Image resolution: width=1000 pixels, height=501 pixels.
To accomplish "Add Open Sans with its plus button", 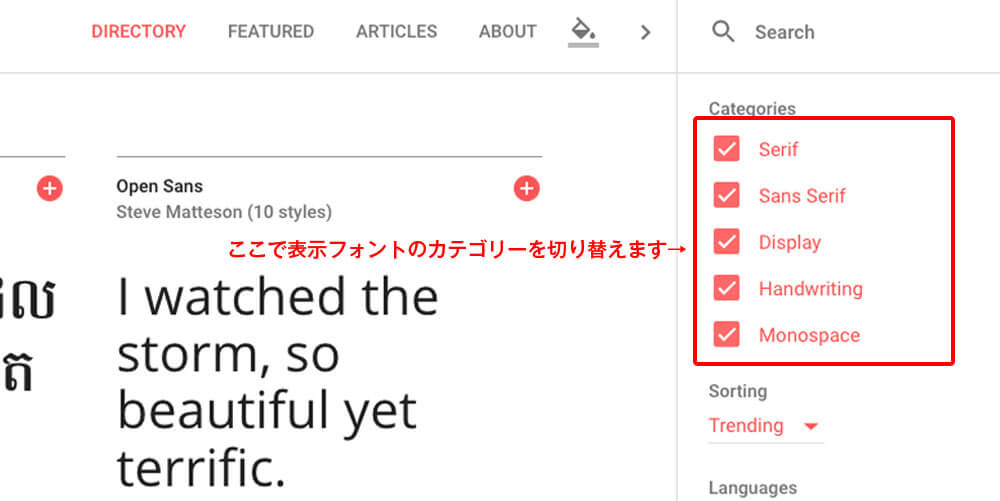I will coord(526,188).
